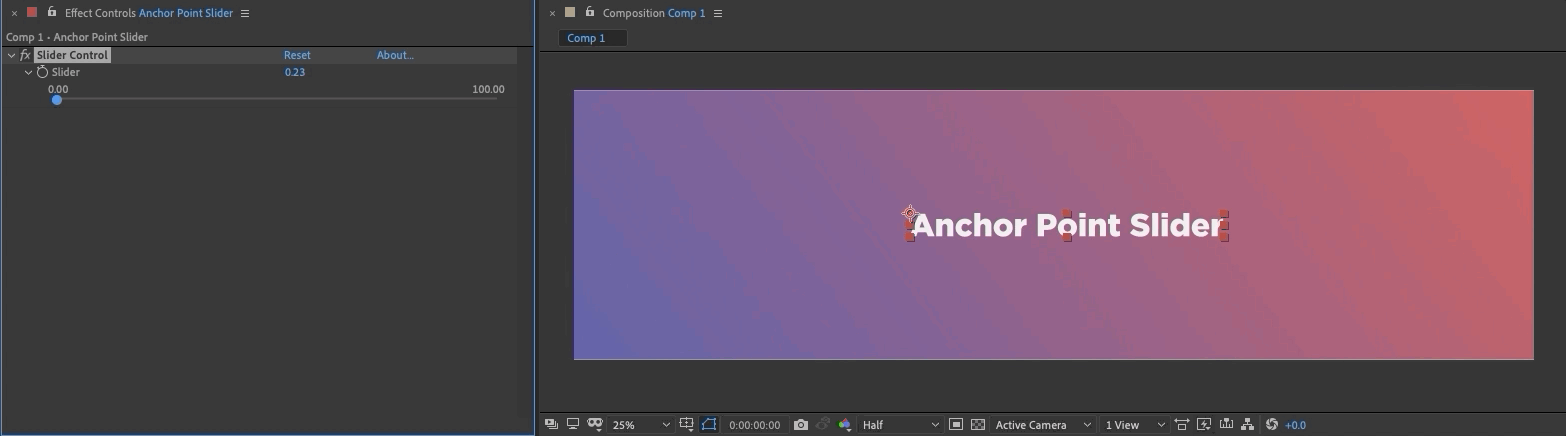Open the Half resolution dropdown
This screenshot has height=436, width=1566.
tap(900, 425)
